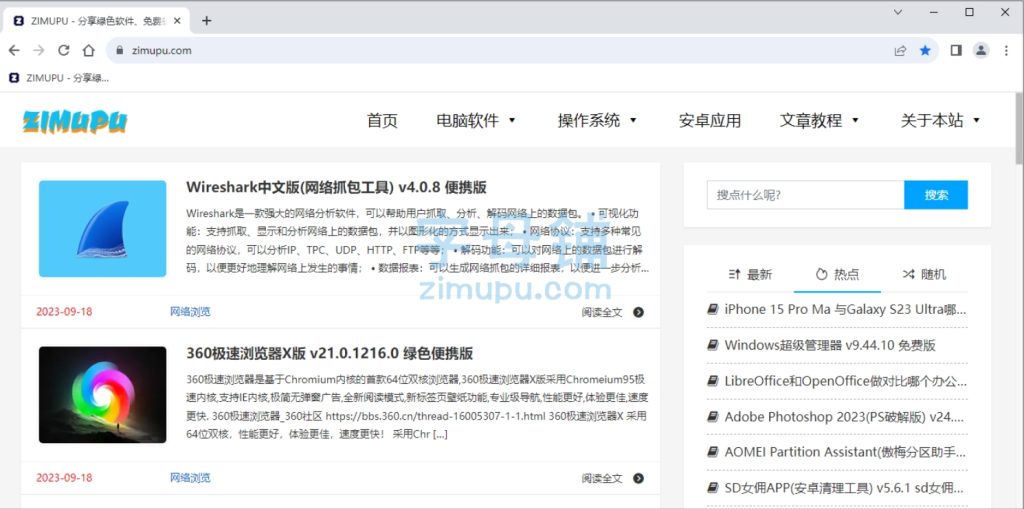Click the book icon beside LibreOffice entry
1024x509 pixels.
click(x=712, y=381)
